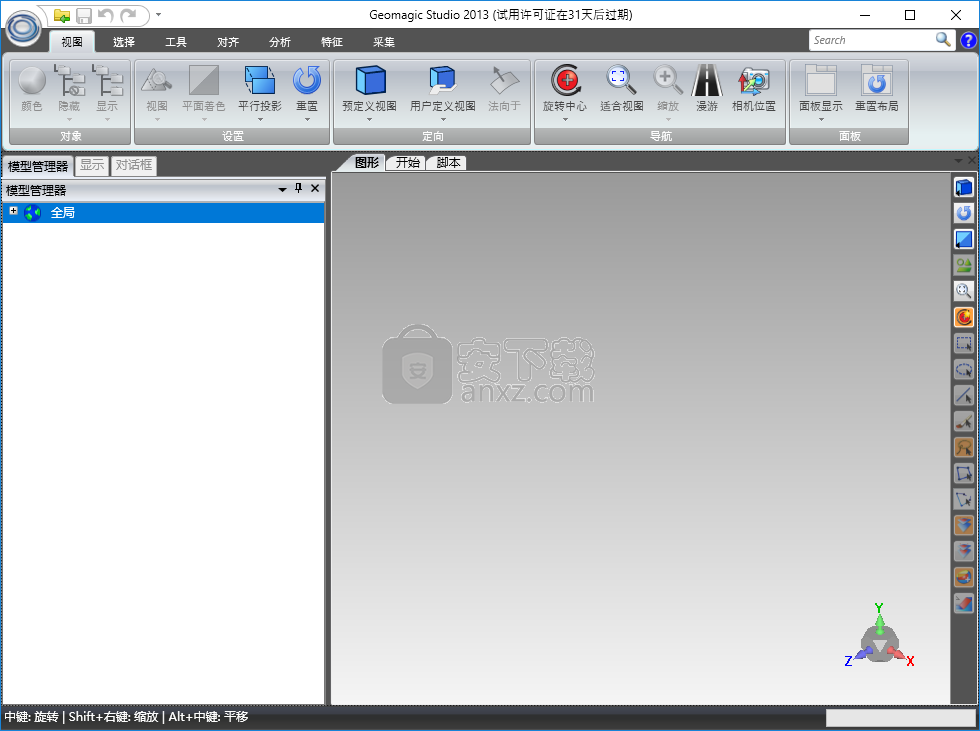This screenshot has height=731, width=980.
Task: Click the blue shaded square sidebar icon
Action: click(x=964, y=239)
